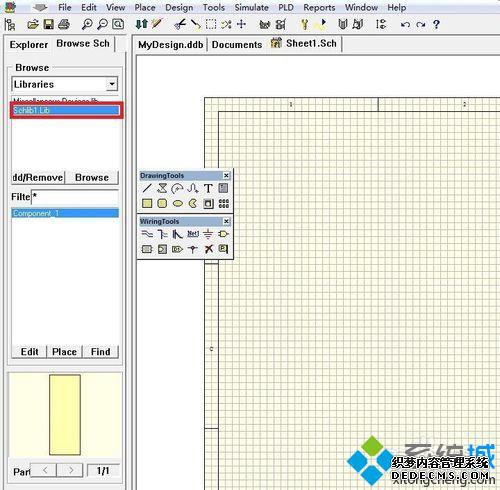500x490 pixels.
Task: Select the Place Line drawing tool
Action: pyautogui.click(x=147, y=188)
